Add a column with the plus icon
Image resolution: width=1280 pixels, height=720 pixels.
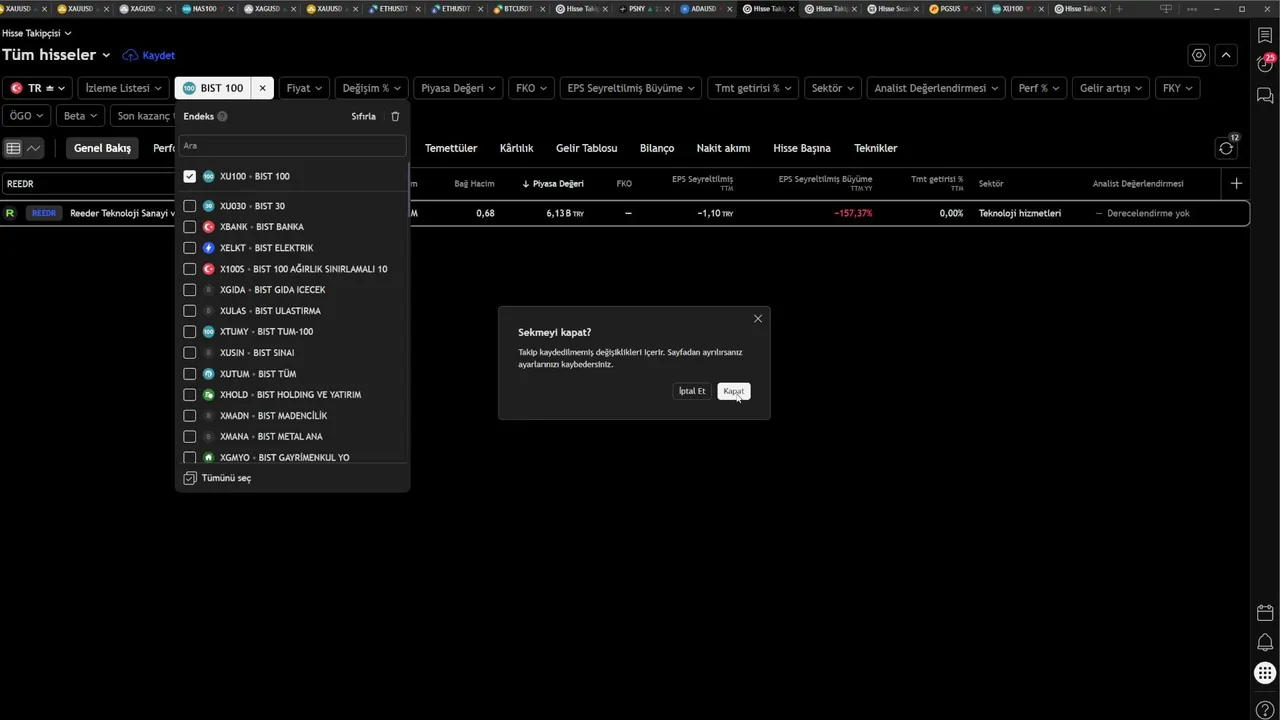(1237, 183)
